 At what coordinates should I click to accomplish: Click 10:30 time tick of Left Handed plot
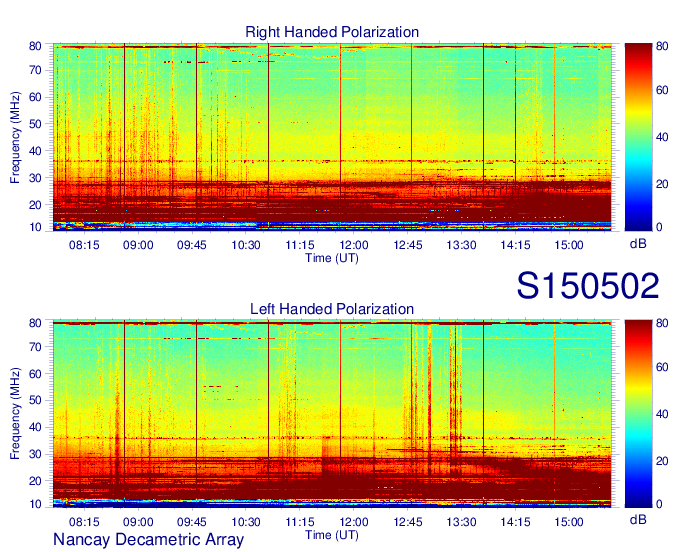pos(246,522)
